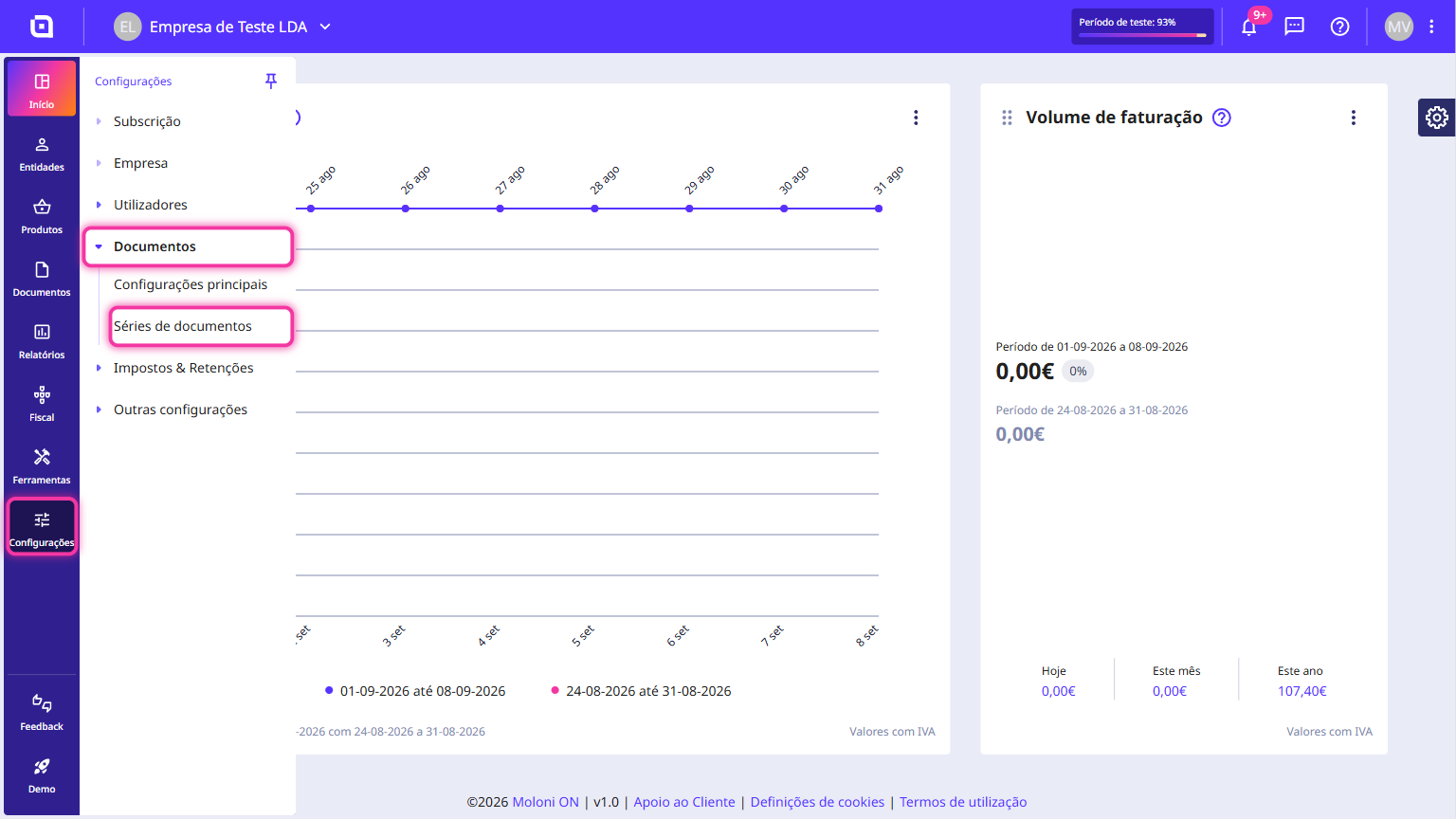Toggle the 24-08-2026 até 31-08-2026 legend series
Viewport: 1456px width, 819px height.
tap(642, 691)
